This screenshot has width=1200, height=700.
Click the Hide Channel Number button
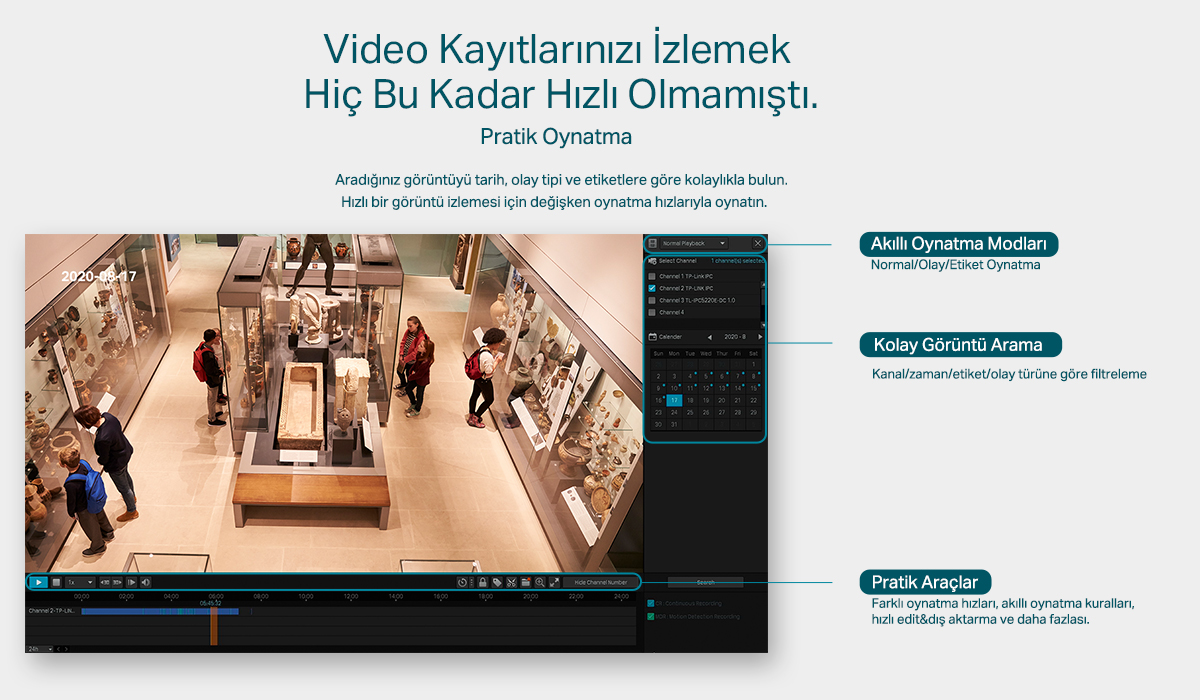pyautogui.click(x=601, y=582)
